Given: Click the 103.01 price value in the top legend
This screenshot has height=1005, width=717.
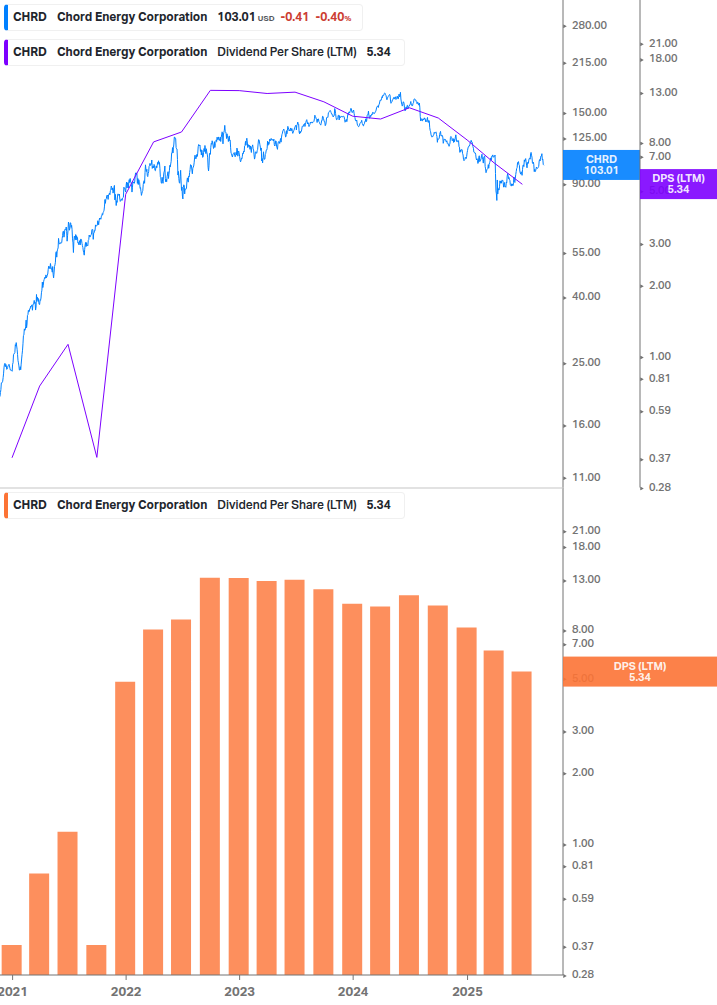Looking at the screenshot, I should 236,17.
